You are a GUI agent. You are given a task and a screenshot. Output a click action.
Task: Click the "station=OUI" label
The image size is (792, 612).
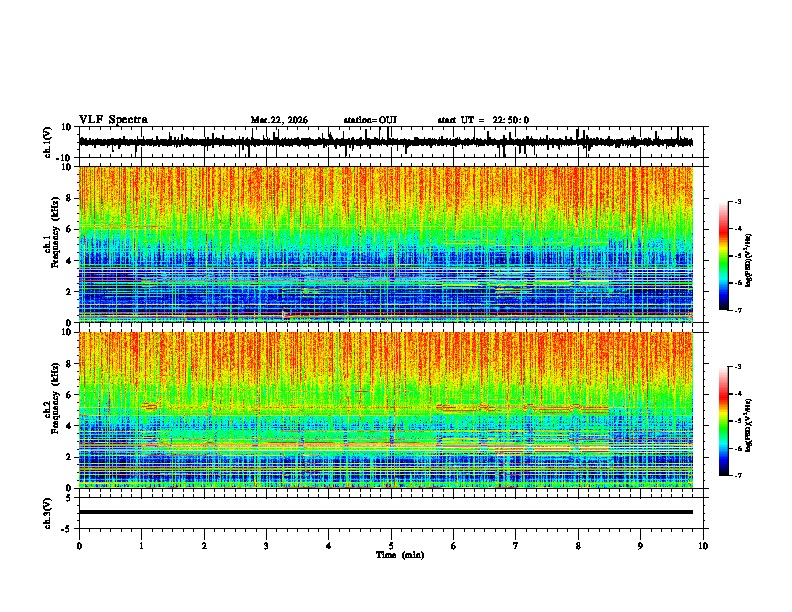click(x=370, y=120)
